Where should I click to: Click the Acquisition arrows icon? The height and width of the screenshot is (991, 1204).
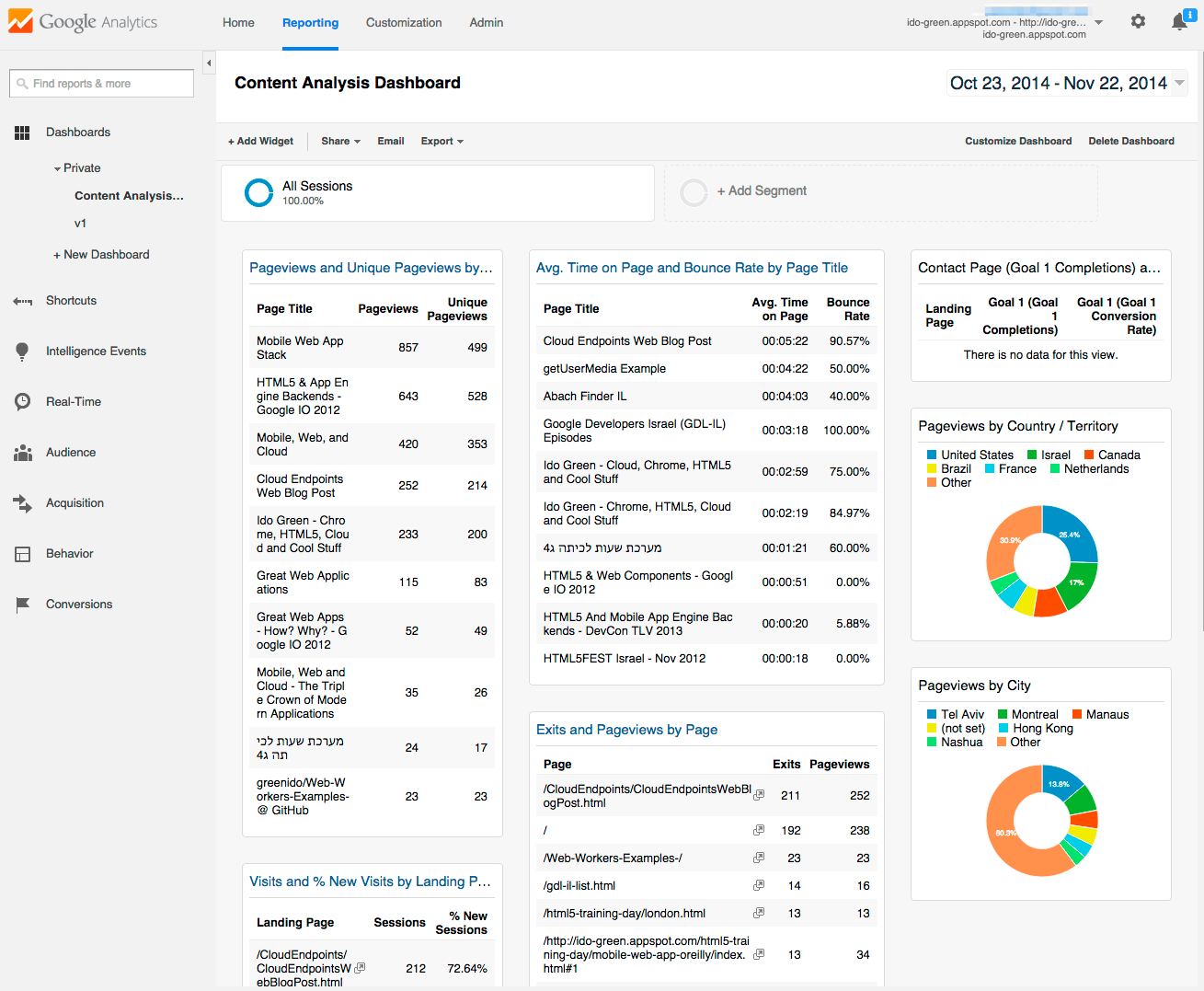pyautogui.click(x=22, y=503)
